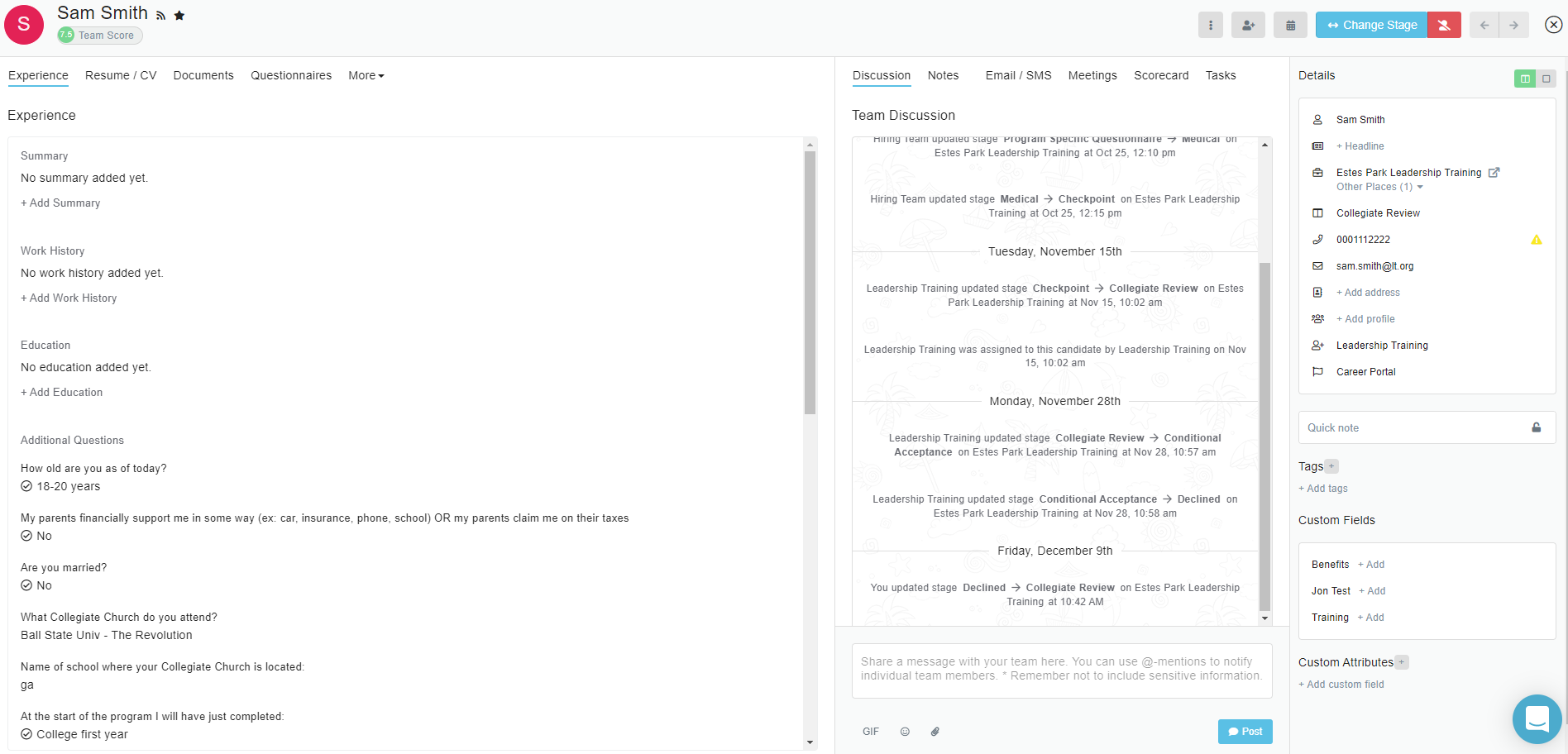Click the star icon beside Sam Smith

point(179,16)
